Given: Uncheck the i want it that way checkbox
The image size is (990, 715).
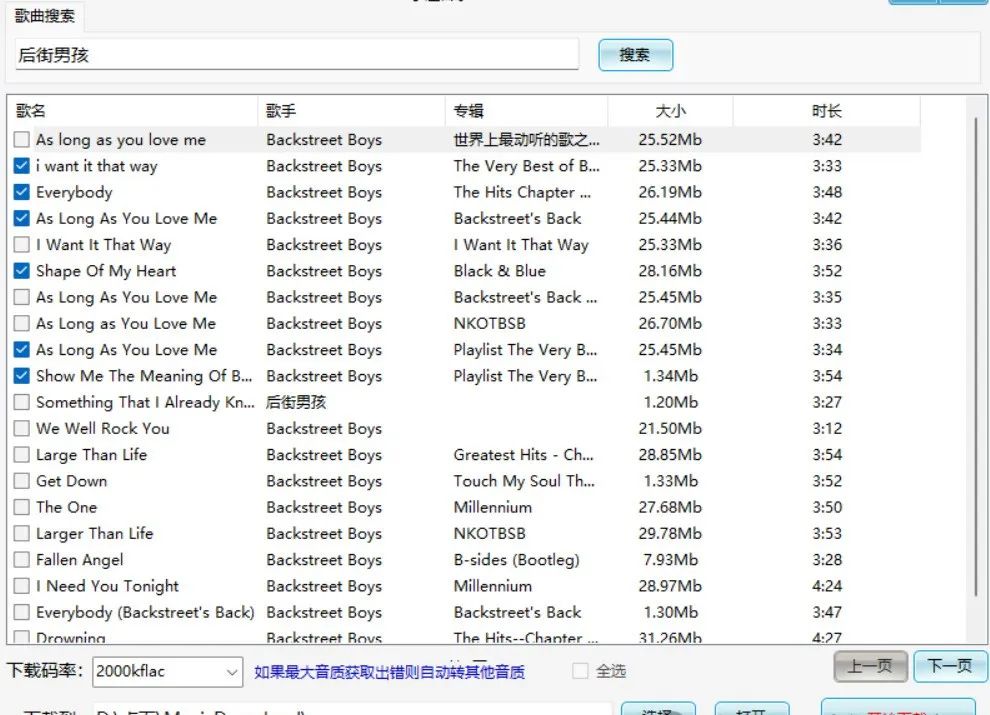Looking at the screenshot, I should point(21,166).
